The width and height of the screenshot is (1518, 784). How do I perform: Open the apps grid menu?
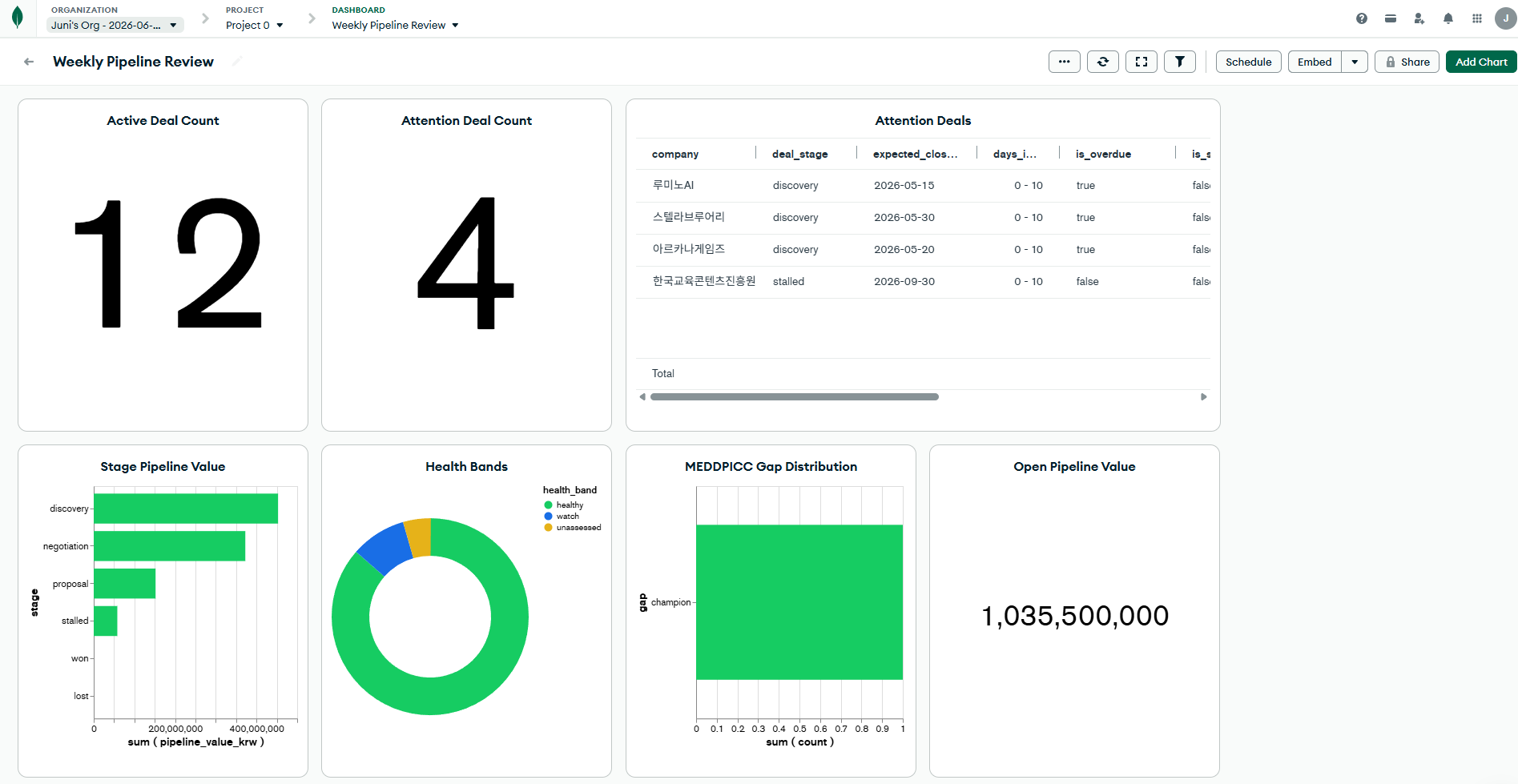click(x=1477, y=18)
